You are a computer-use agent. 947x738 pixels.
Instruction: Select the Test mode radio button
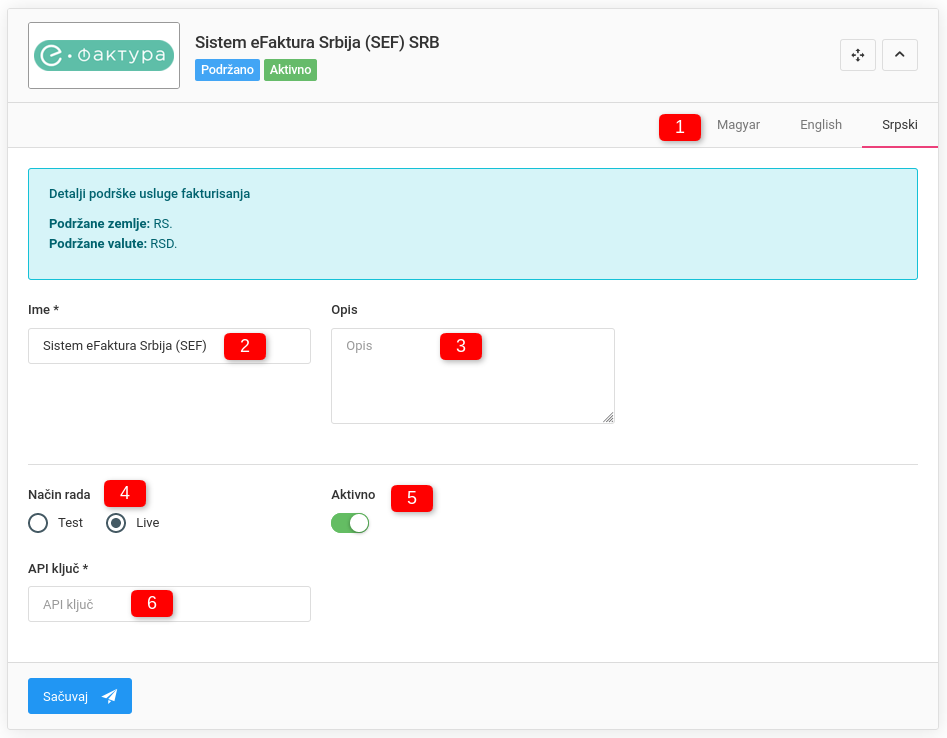point(38,523)
